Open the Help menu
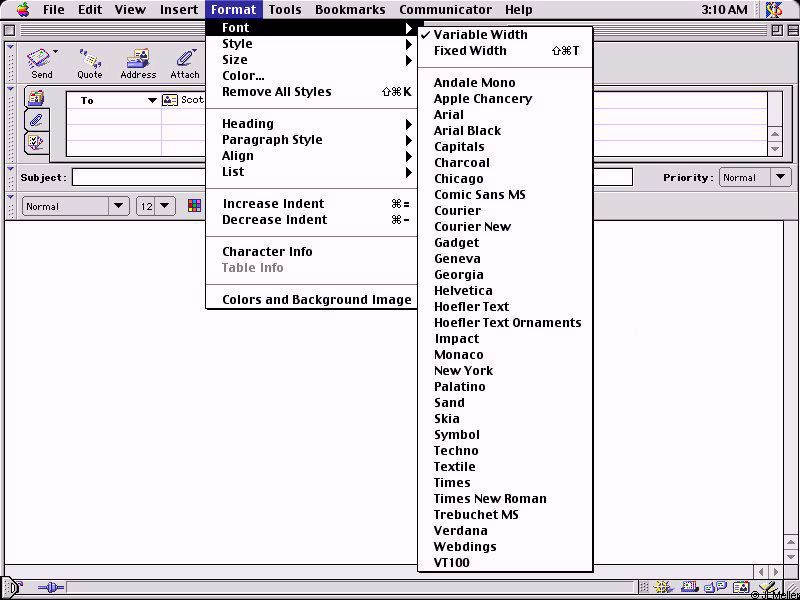Viewport: 800px width, 600px height. point(518,9)
